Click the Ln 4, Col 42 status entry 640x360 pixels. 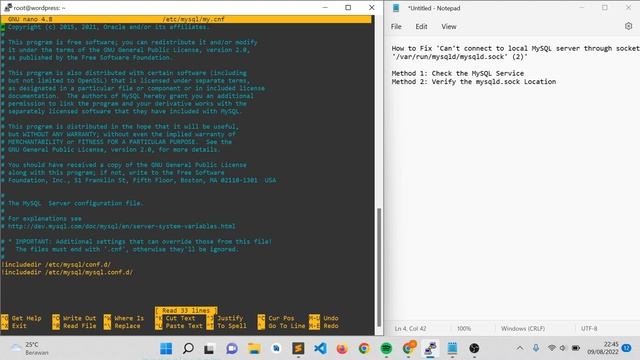coord(410,329)
